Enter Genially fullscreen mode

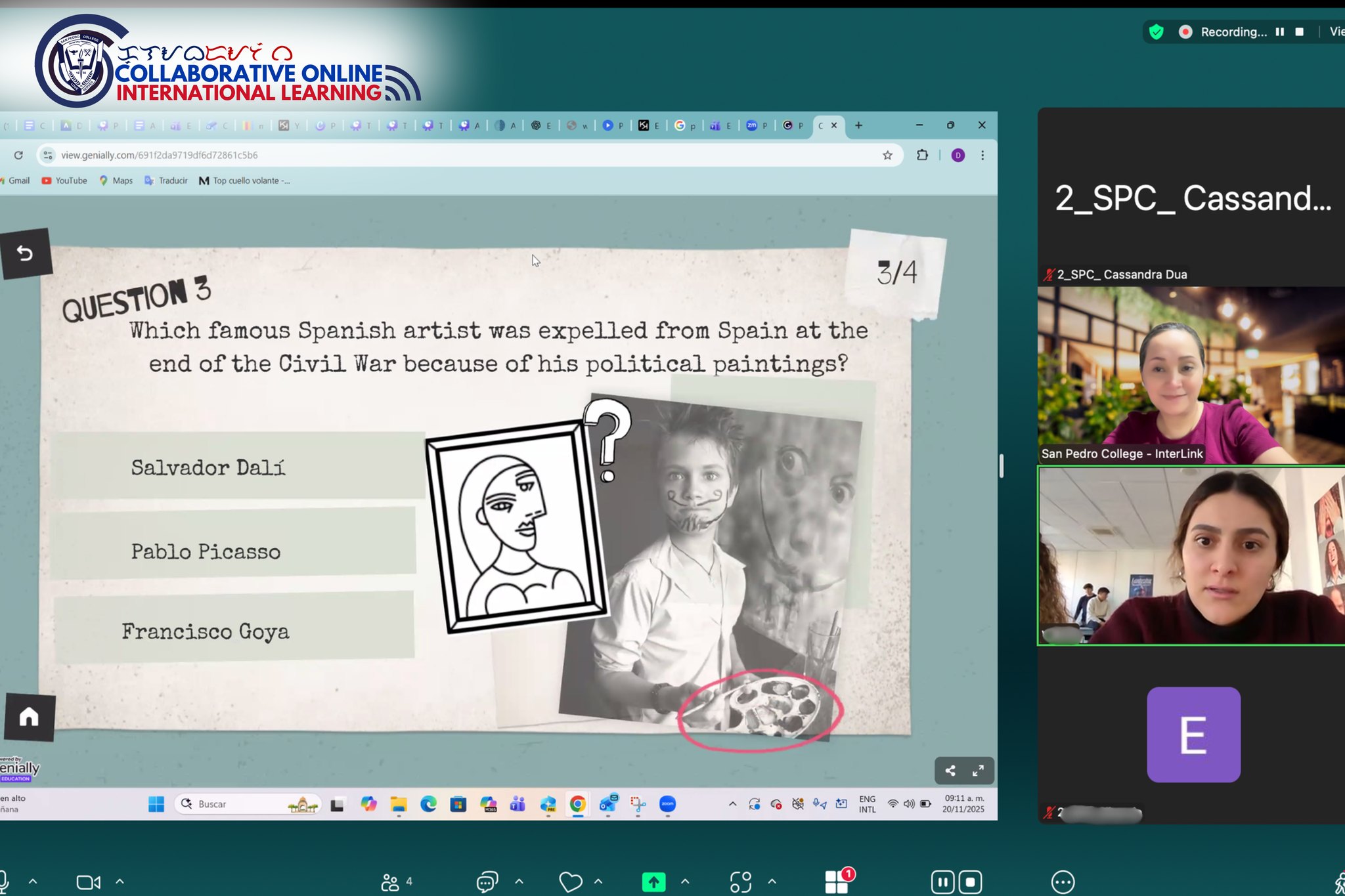tap(978, 771)
